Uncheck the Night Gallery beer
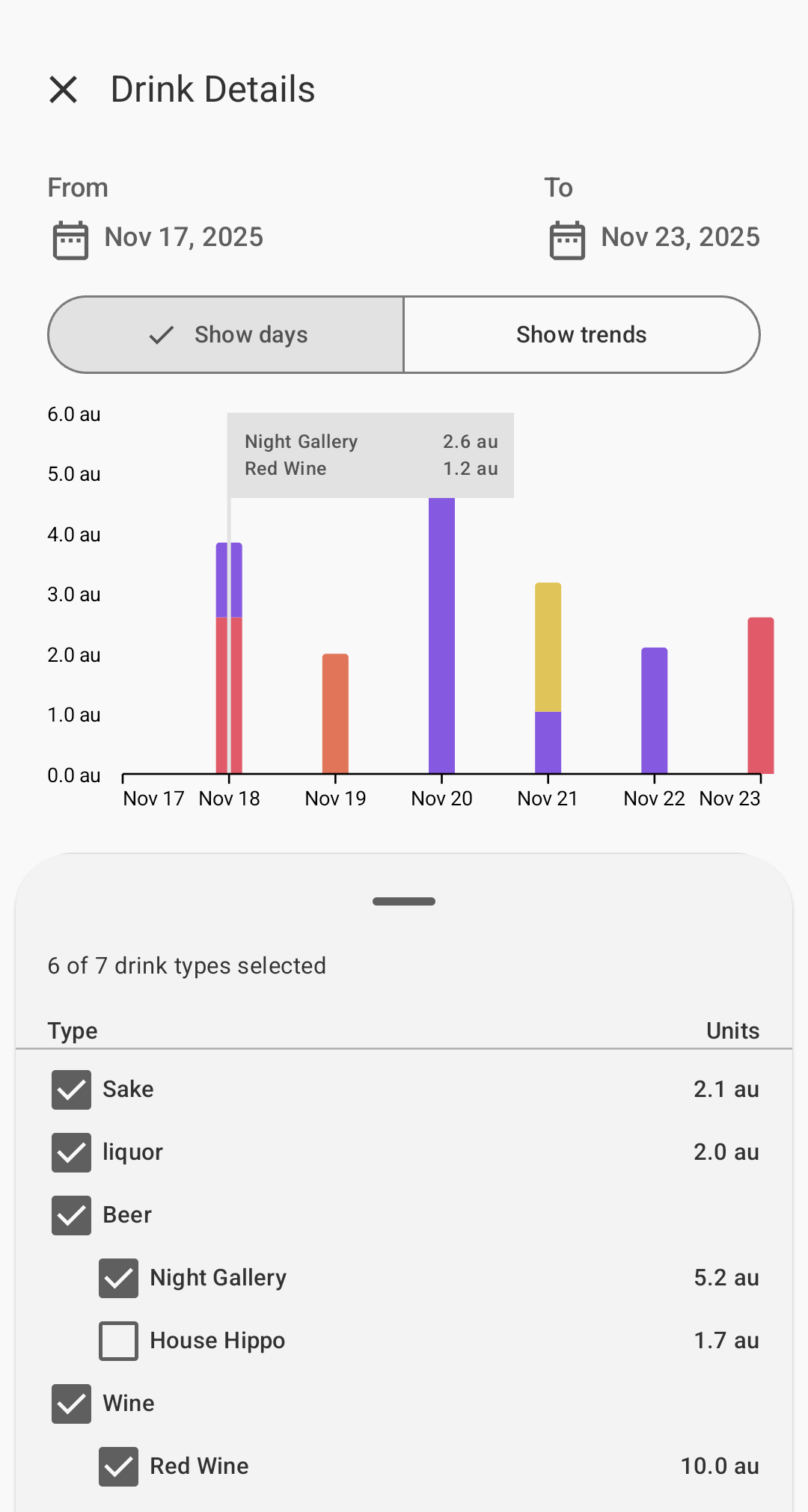The width and height of the screenshot is (808, 1512). pyautogui.click(x=118, y=1278)
